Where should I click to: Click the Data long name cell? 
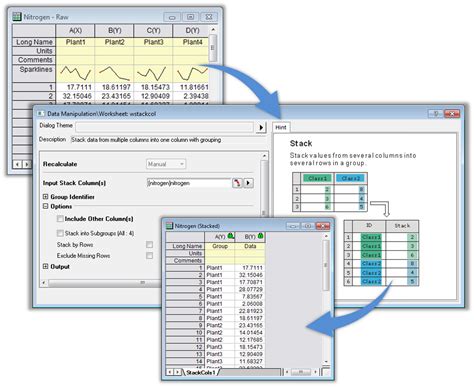[x=250, y=246]
